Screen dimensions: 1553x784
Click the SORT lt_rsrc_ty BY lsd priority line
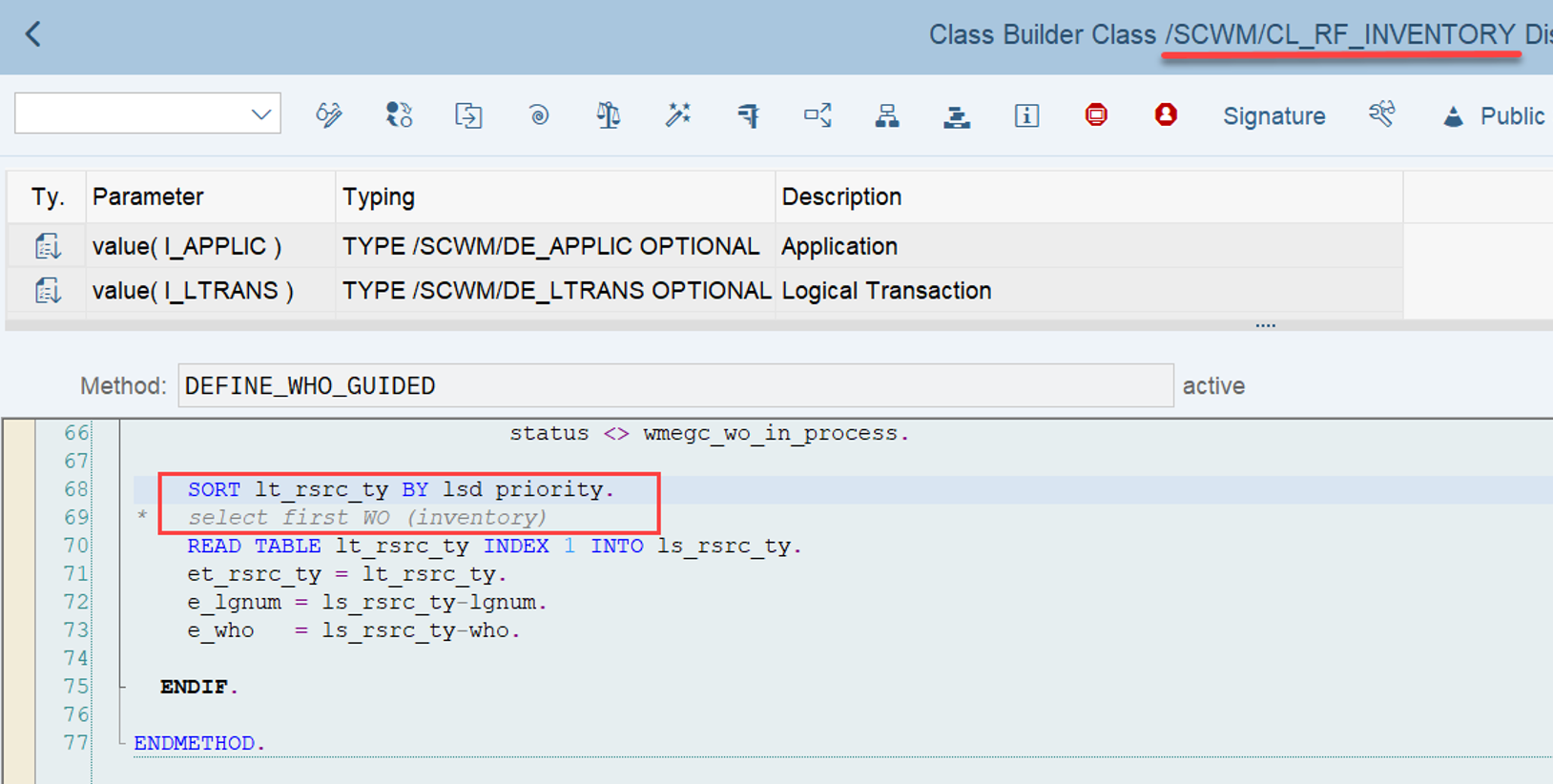[401, 489]
